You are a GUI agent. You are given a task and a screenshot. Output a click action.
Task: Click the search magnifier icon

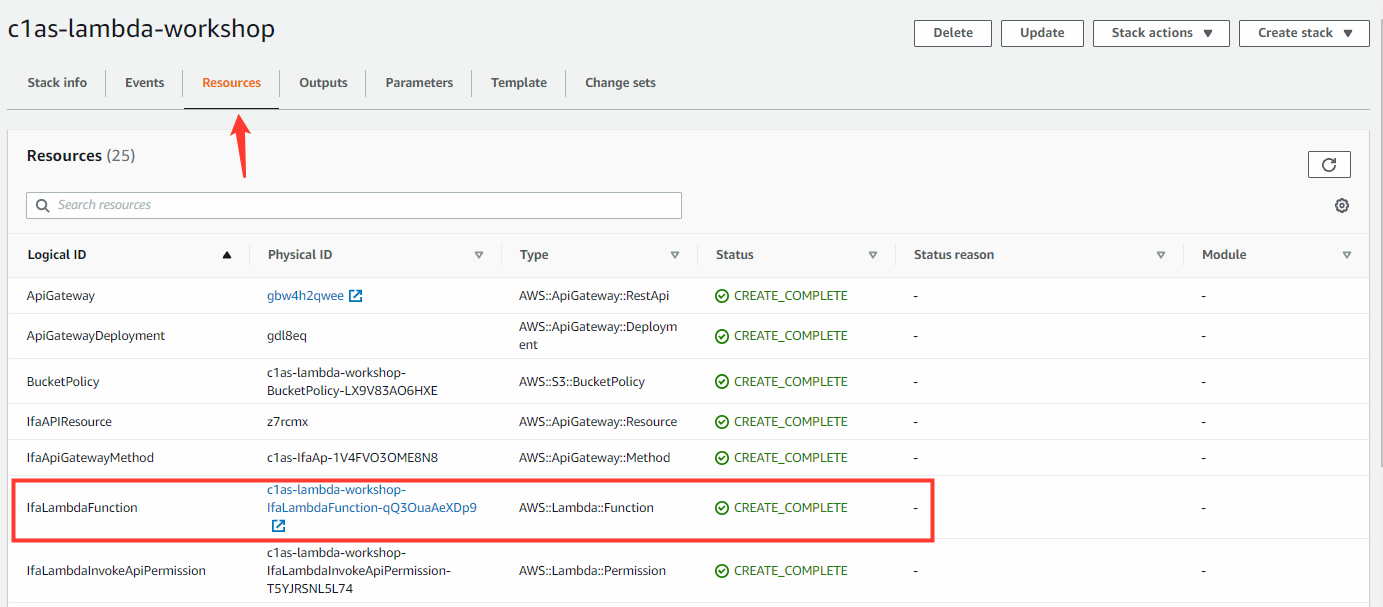click(42, 205)
